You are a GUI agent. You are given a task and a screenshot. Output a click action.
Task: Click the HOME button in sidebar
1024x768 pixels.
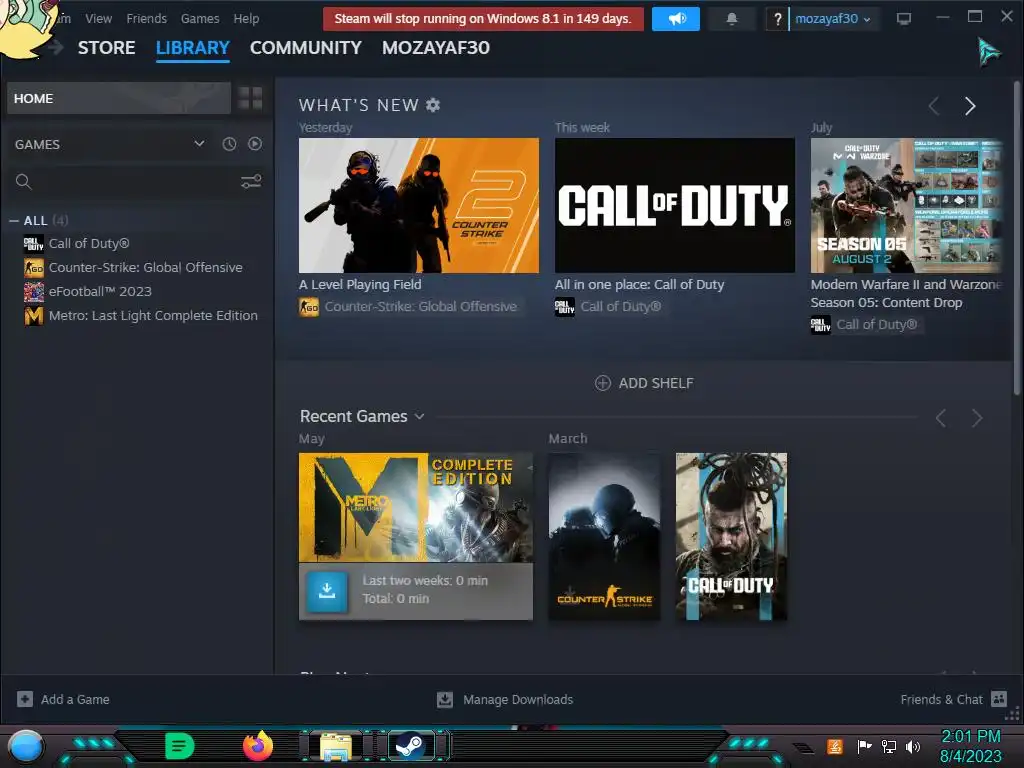tap(119, 99)
